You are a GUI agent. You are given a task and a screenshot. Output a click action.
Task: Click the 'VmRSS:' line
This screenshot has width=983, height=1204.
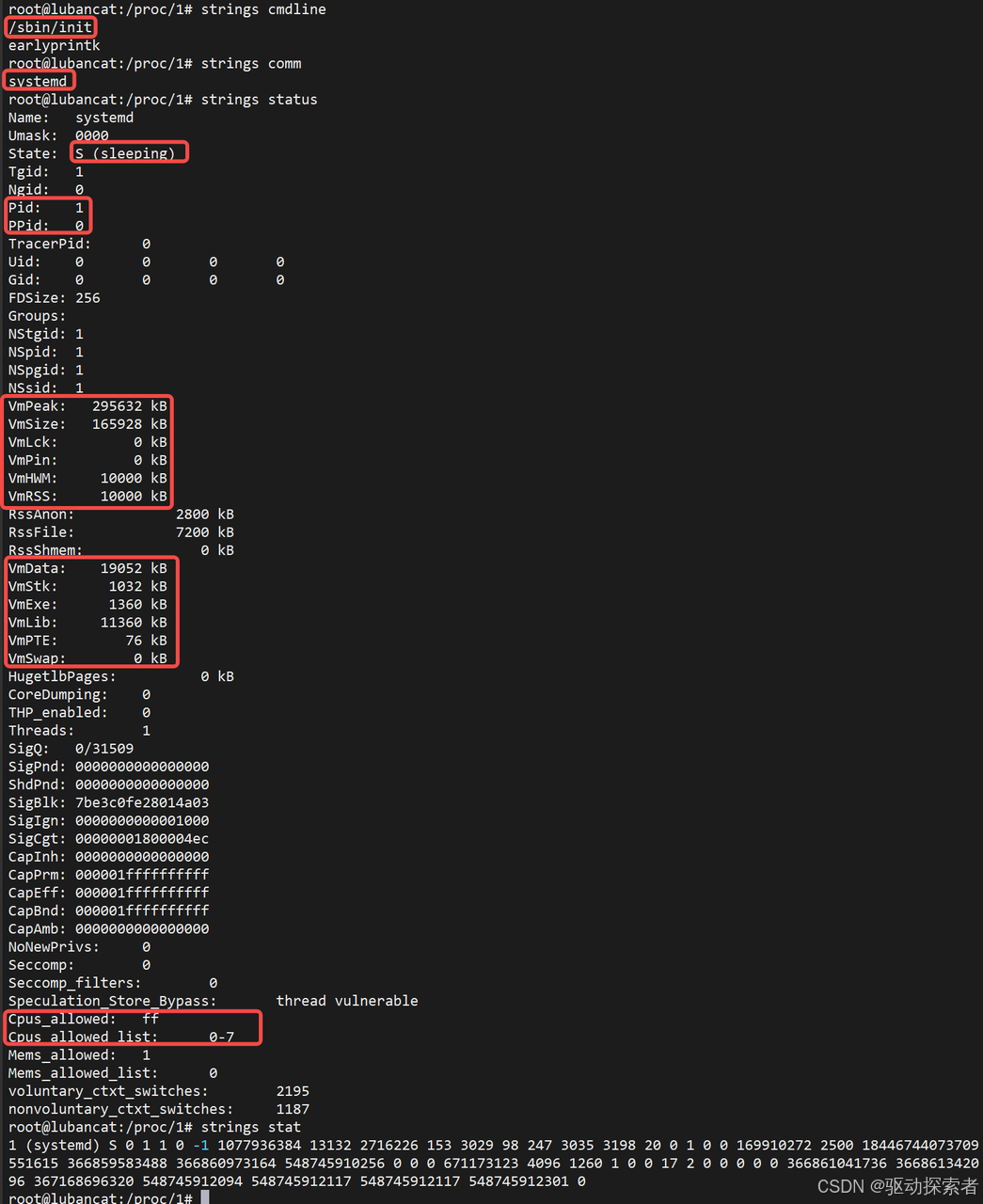click(x=87, y=496)
